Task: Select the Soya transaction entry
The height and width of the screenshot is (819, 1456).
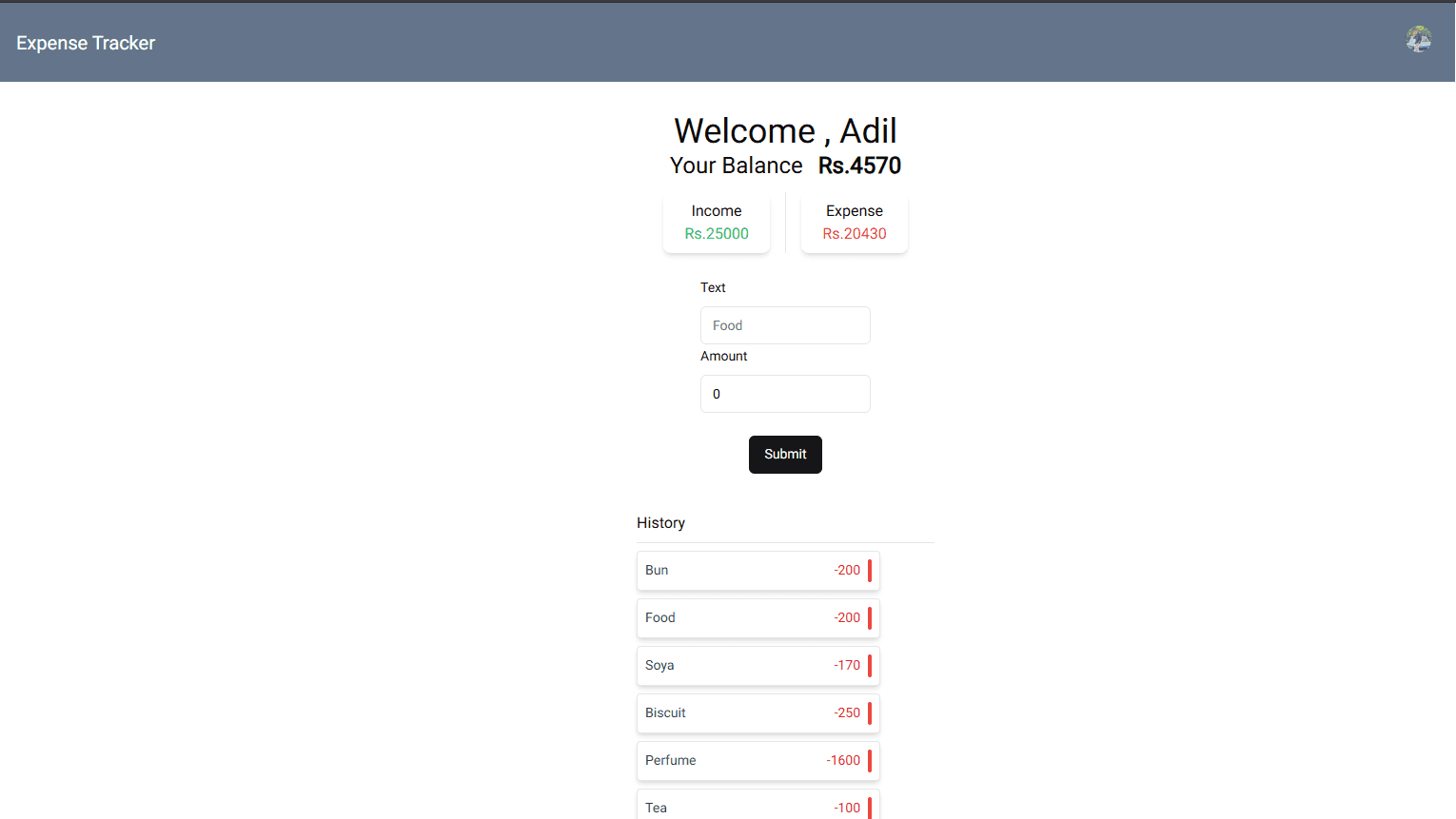Action: (758, 665)
